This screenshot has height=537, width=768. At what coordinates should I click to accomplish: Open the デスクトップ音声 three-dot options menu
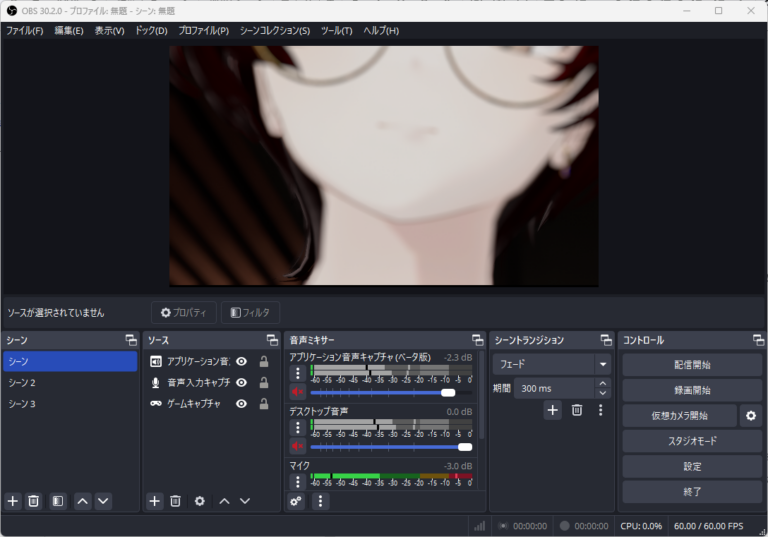pyautogui.click(x=297, y=428)
